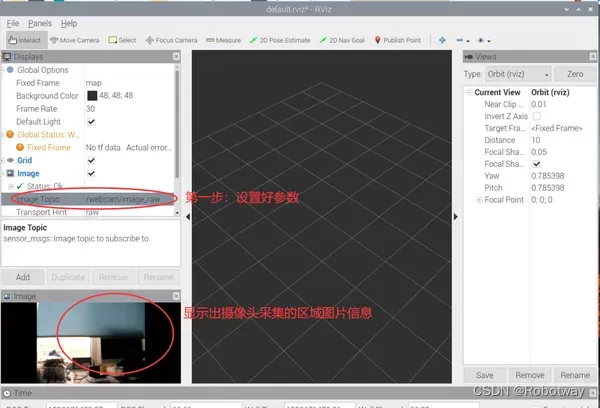Toggle the Grid display checkbox

point(91,160)
